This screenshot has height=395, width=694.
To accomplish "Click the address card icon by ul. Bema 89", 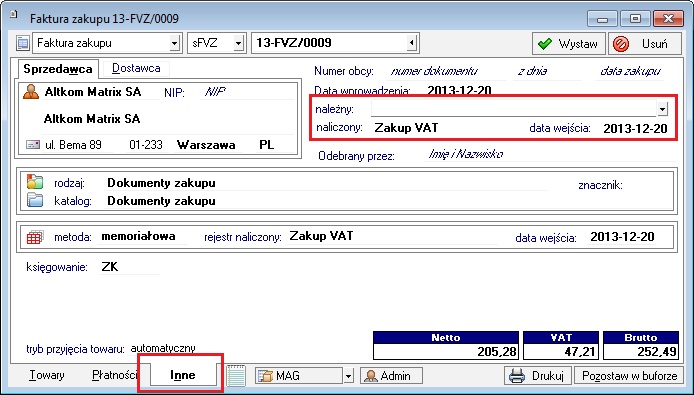I will click(33, 145).
